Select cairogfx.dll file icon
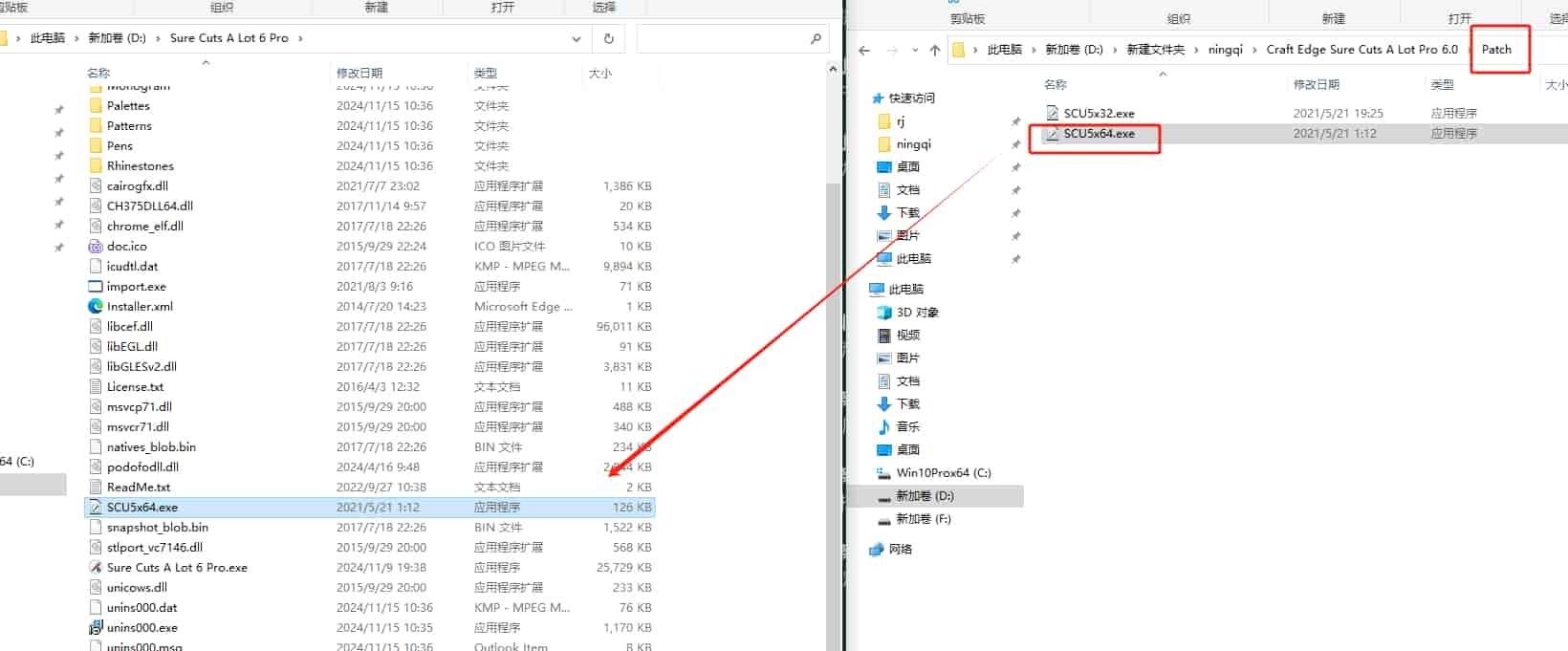This screenshot has height=651, width=1568. click(96, 186)
